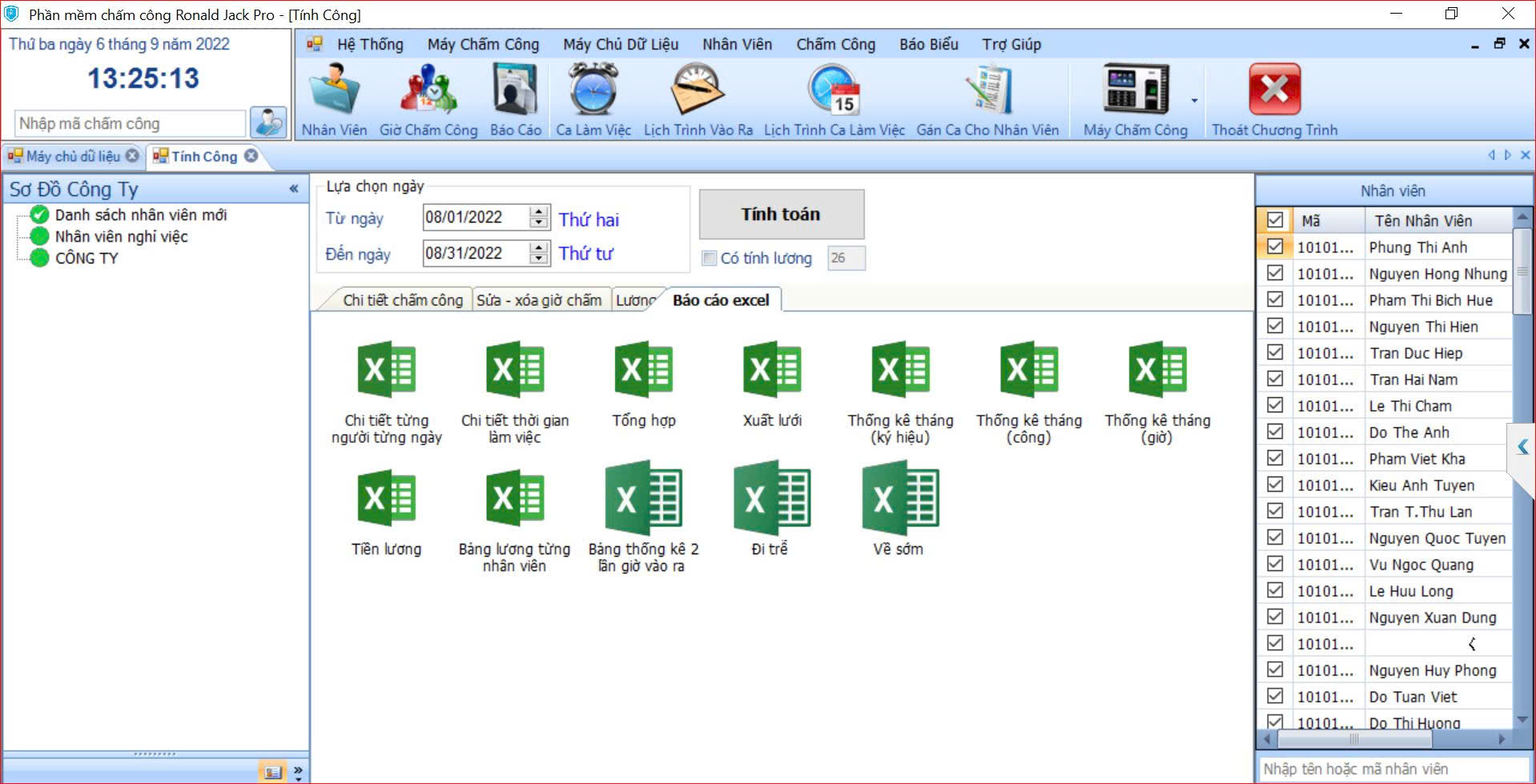
Task: Click the employee name search field
Action: (1392, 769)
